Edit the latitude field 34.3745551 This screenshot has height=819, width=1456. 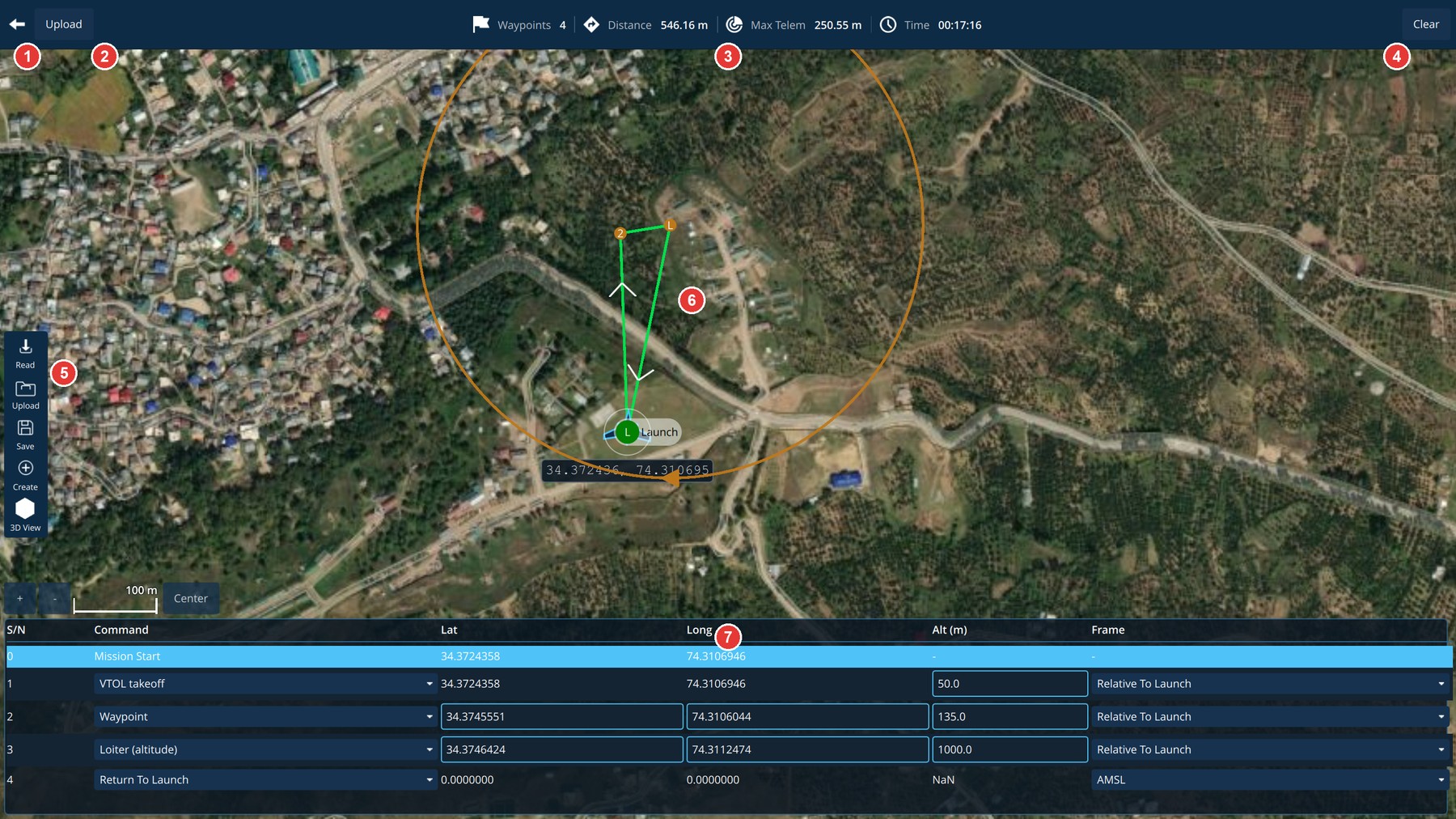click(x=562, y=717)
